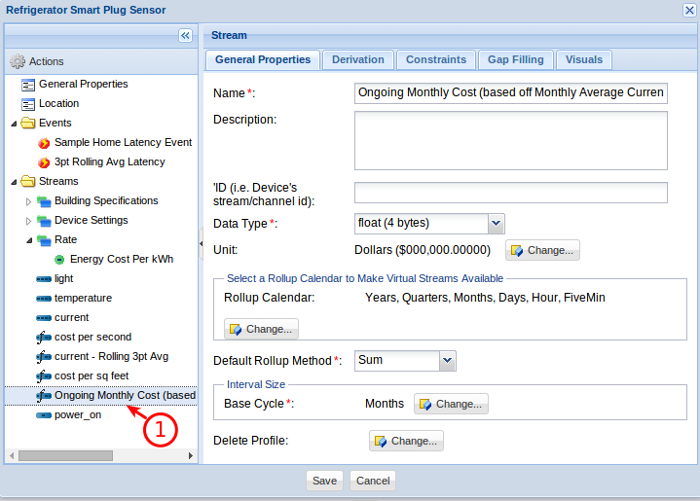Select the power_on stream
This screenshot has width=700, height=501.
(77, 415)
